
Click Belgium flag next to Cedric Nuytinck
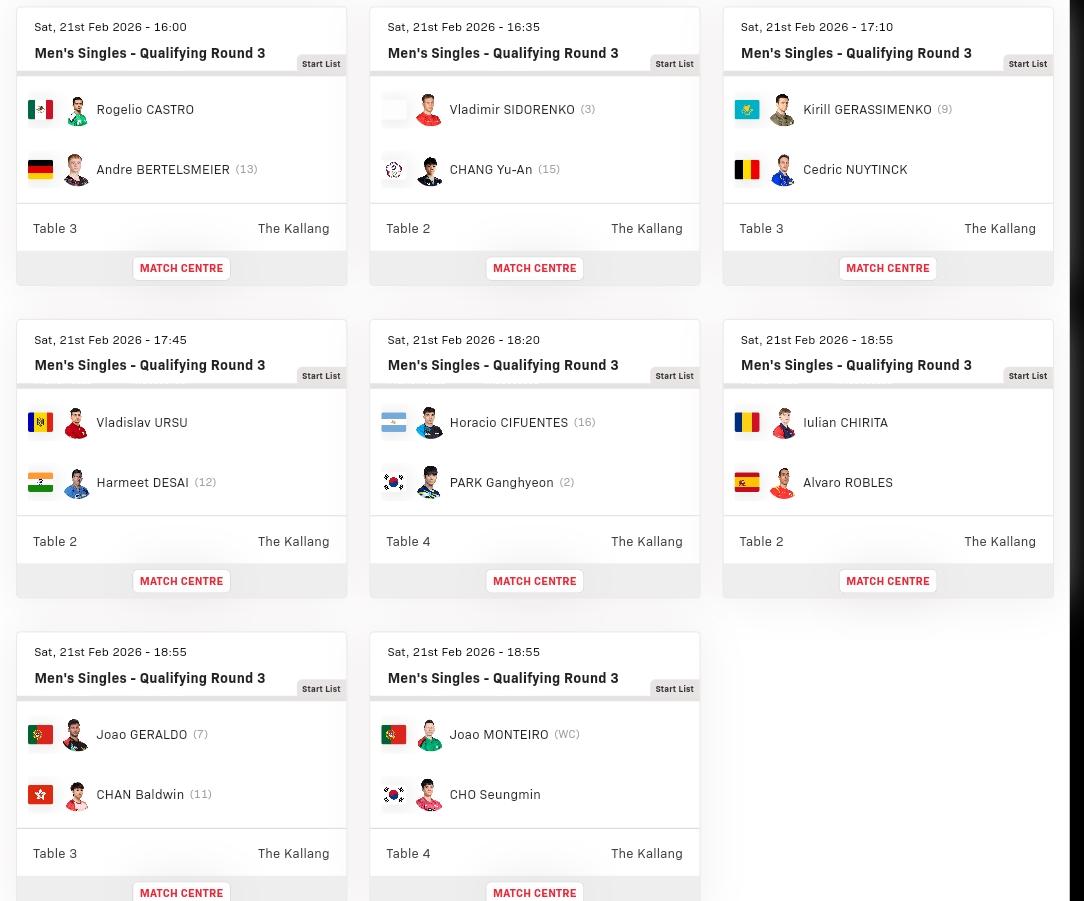point(747,169)
